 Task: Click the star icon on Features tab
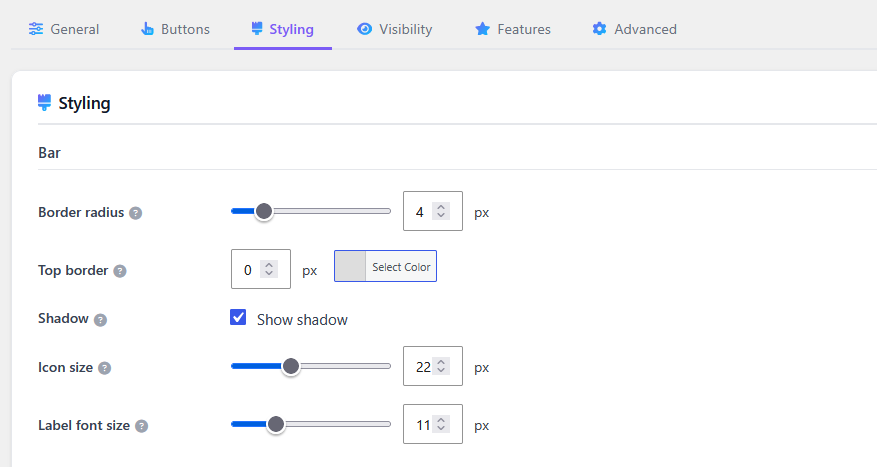click(x=482, y=29)
